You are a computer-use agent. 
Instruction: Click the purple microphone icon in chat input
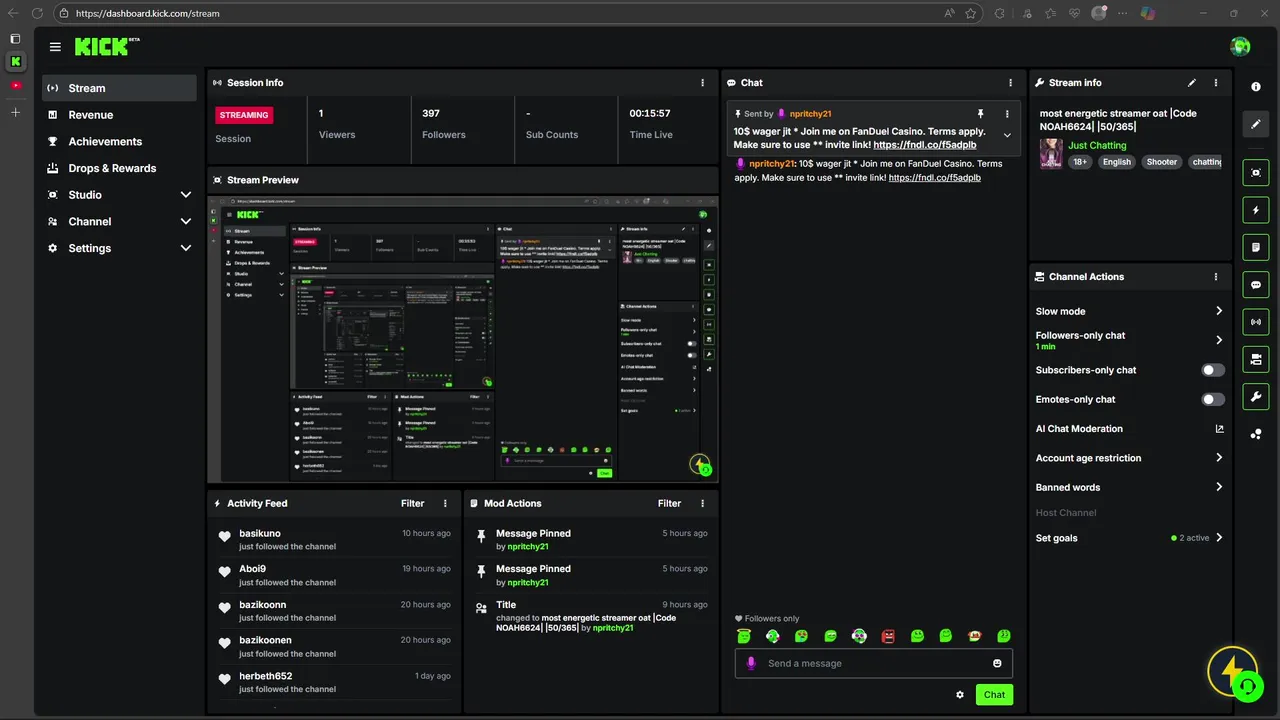751,663
